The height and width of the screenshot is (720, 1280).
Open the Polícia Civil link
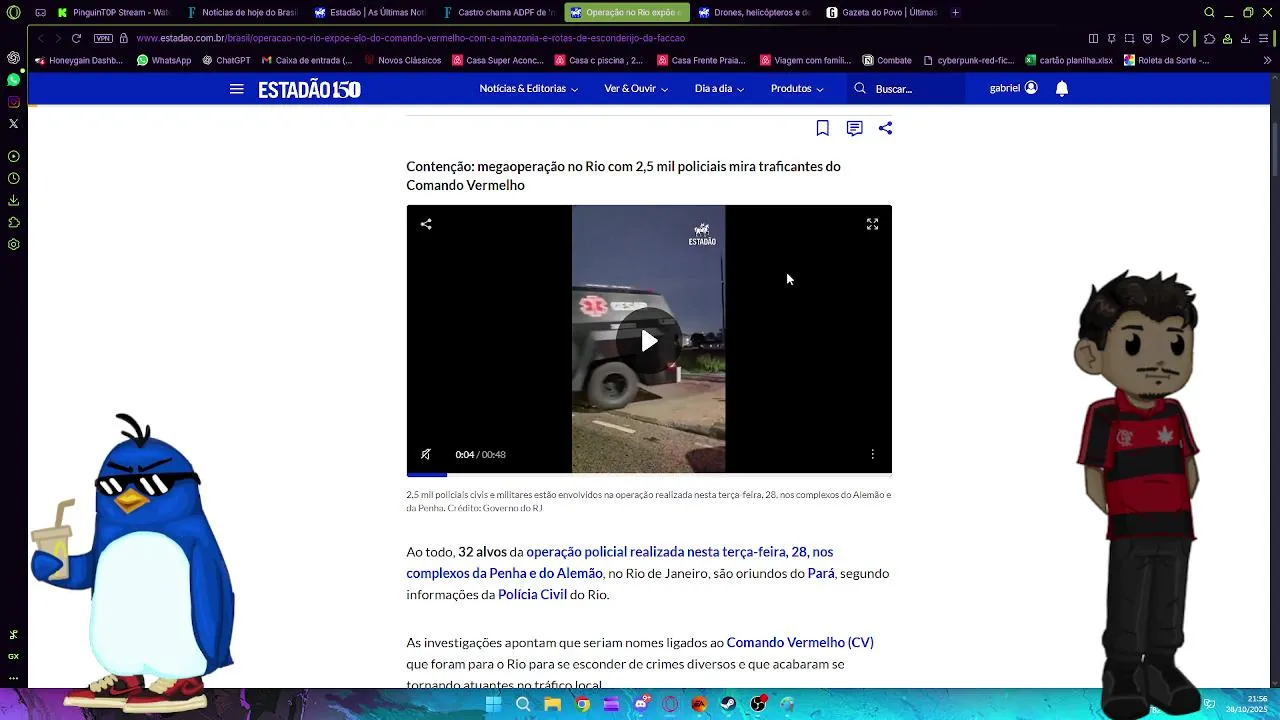coord(532,594)
